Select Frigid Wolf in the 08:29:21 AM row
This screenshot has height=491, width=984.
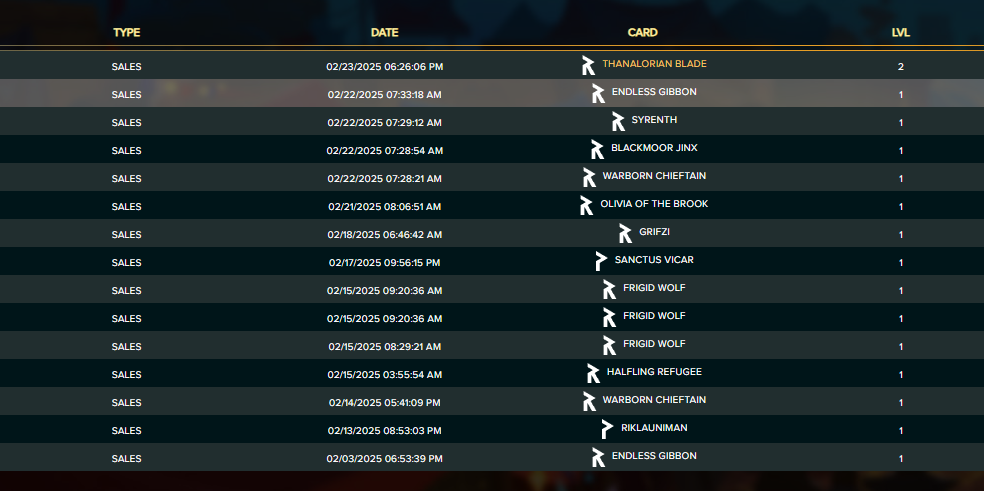click(x=655, y=345)
